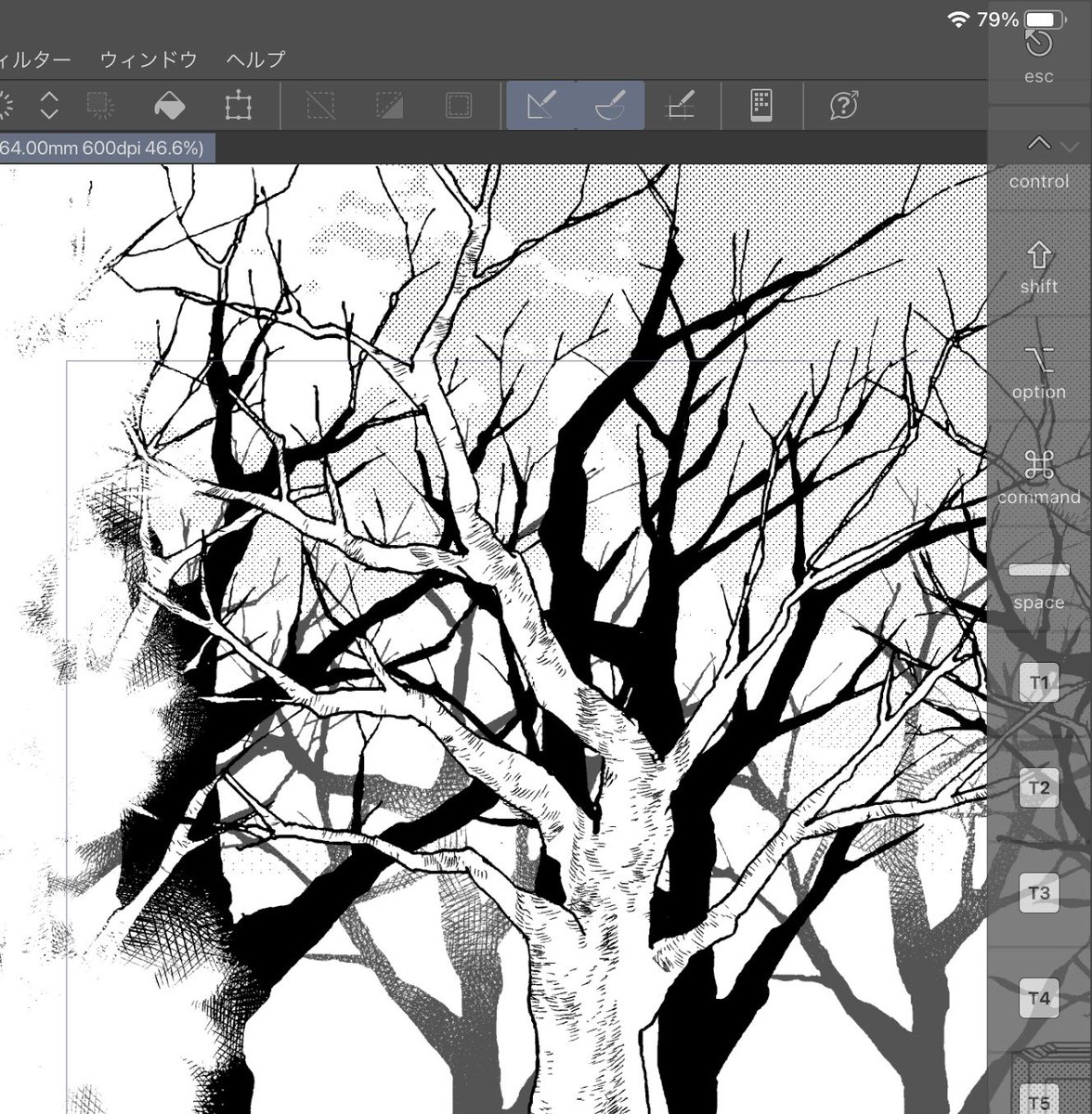Click the Deselect icon with diagonal slash

pos(320,105)
